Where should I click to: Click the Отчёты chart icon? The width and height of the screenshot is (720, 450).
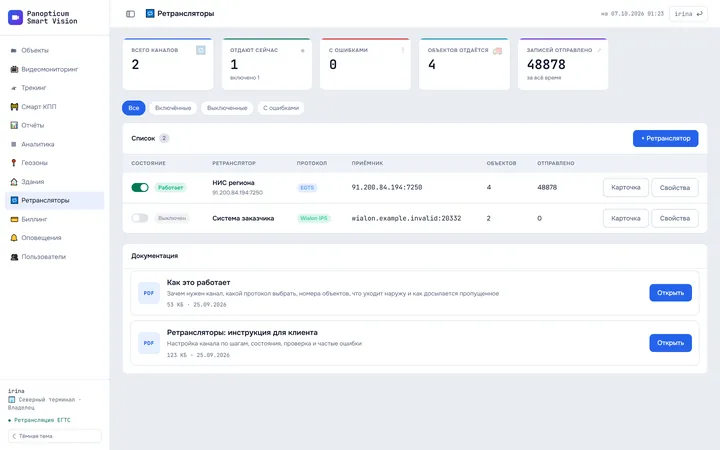pos(14,125)
